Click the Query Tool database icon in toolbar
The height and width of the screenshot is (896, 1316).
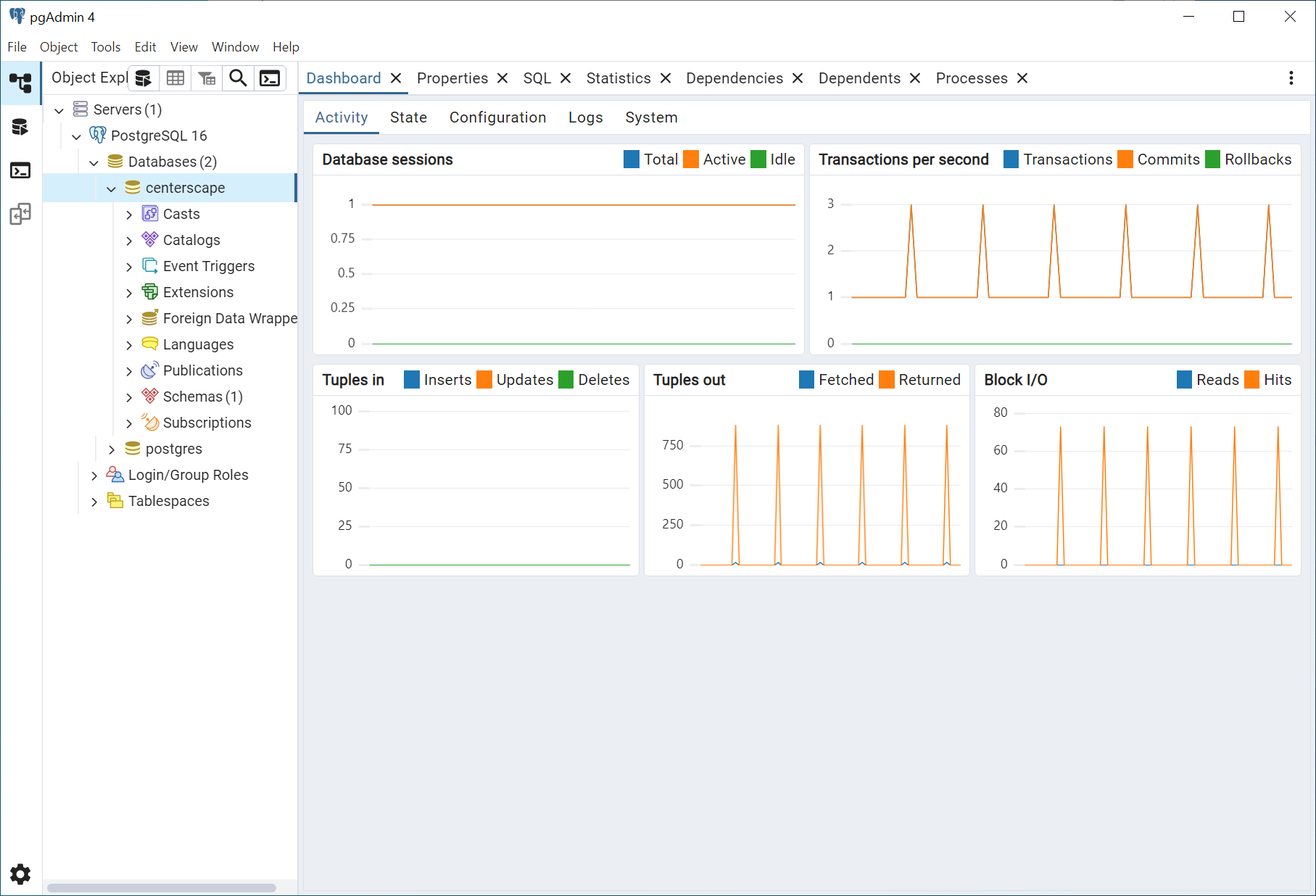[144, 78]
